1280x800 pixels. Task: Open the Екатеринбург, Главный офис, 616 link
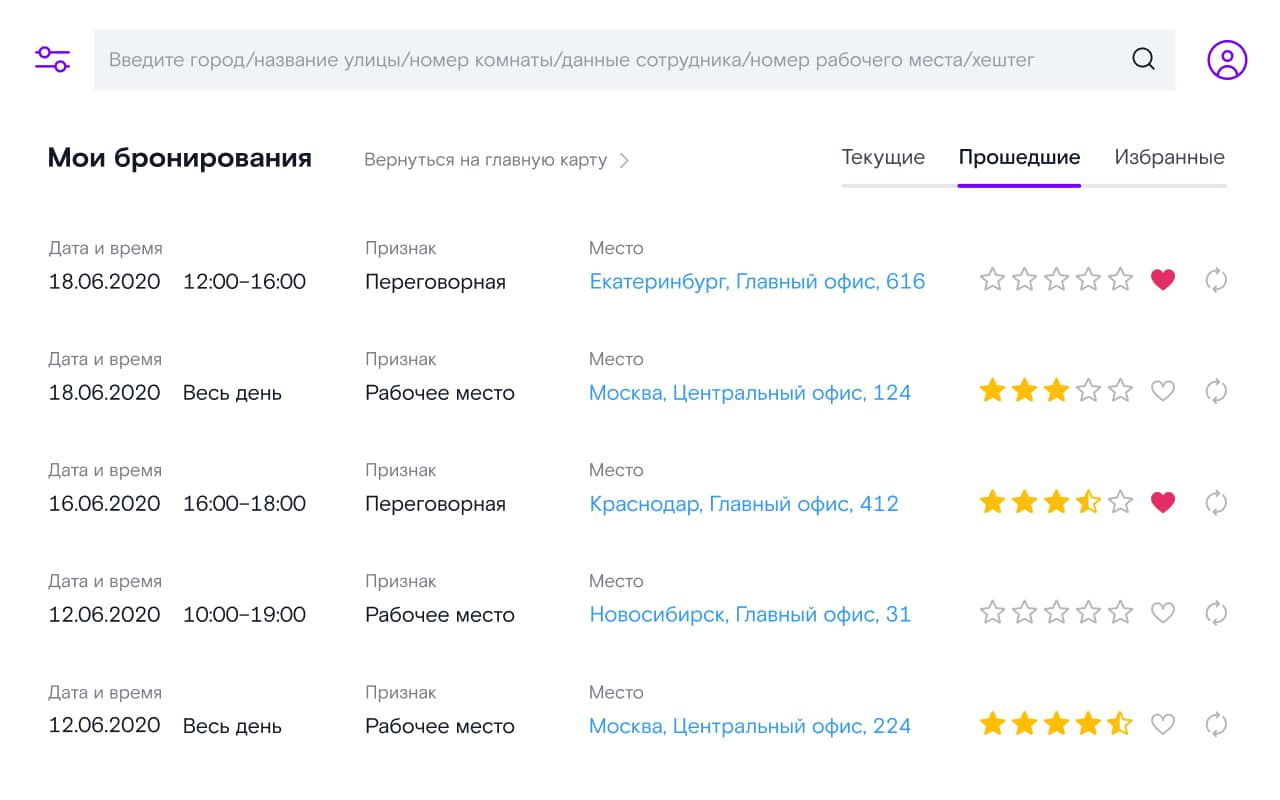(757, 282)
